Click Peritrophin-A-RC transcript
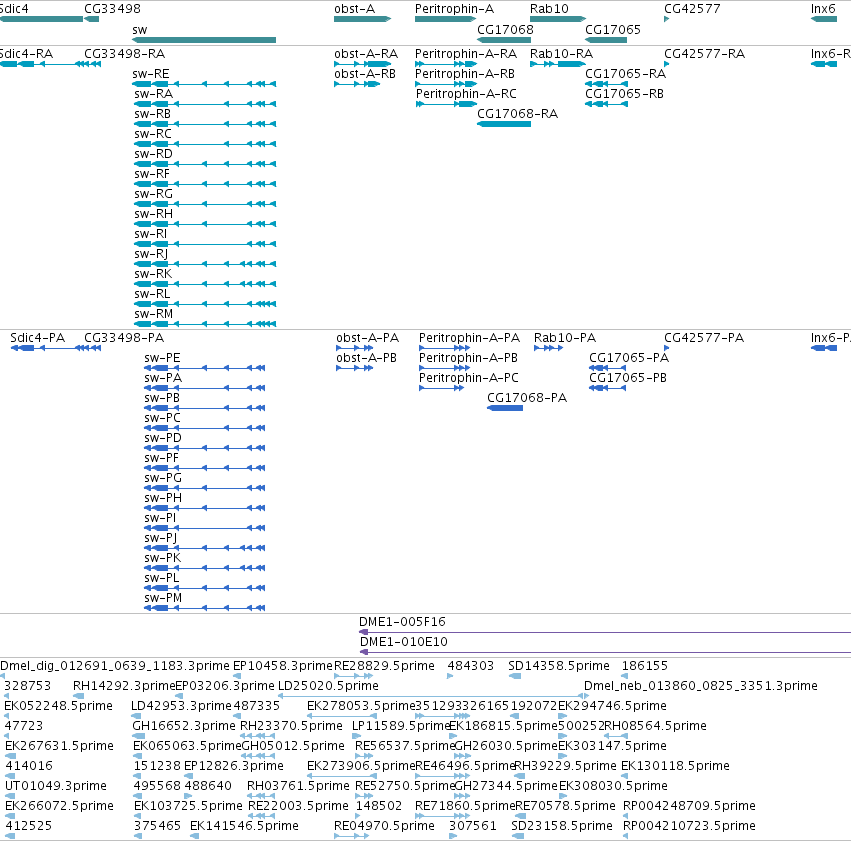 click(446, 104)
